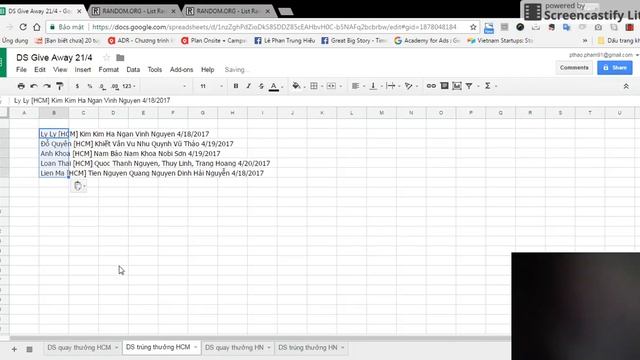Switch to second RANDOM.ORG browser tab

[229, 11]
